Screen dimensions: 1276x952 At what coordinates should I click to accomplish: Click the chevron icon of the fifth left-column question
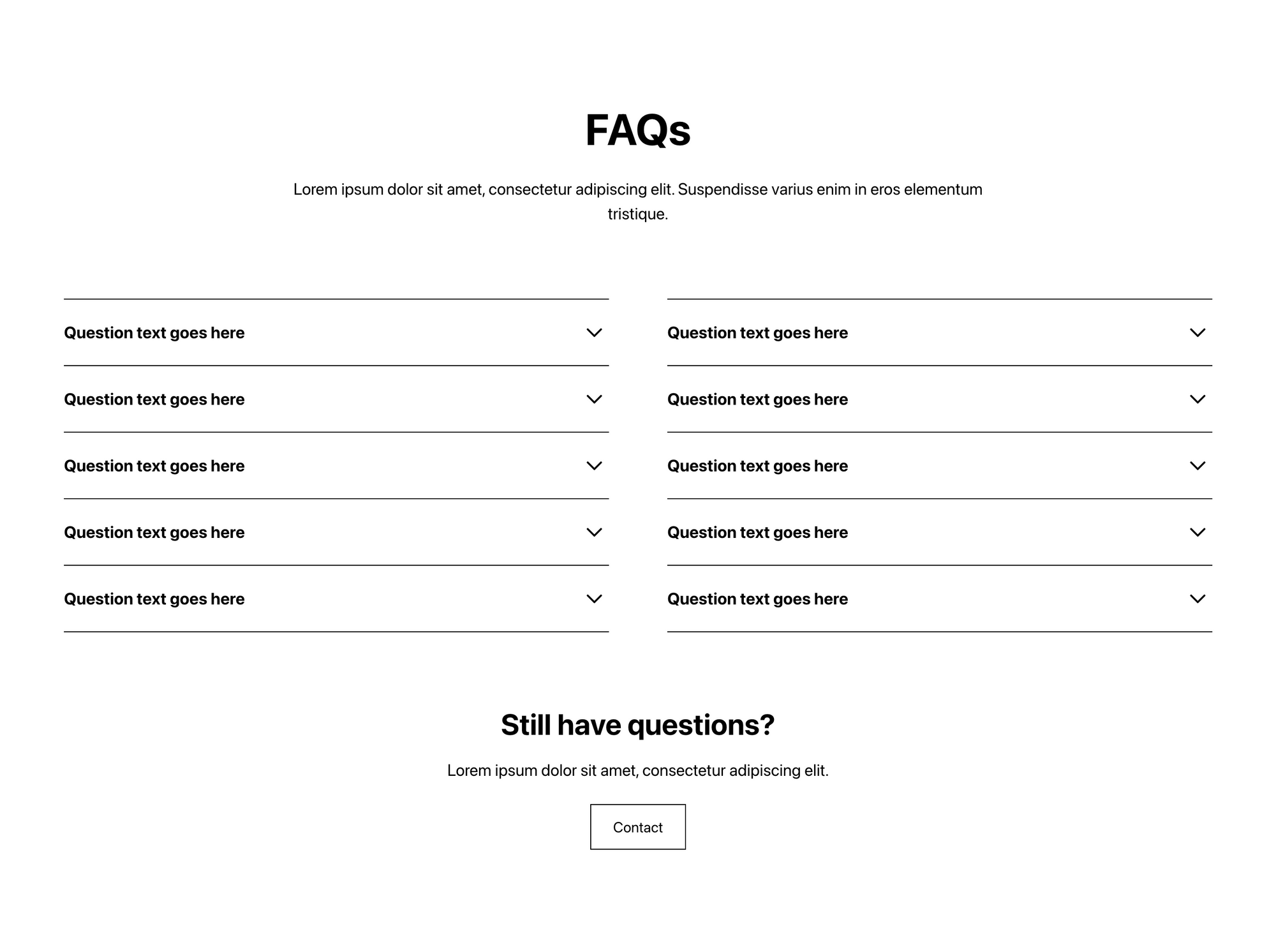[594, 599]
